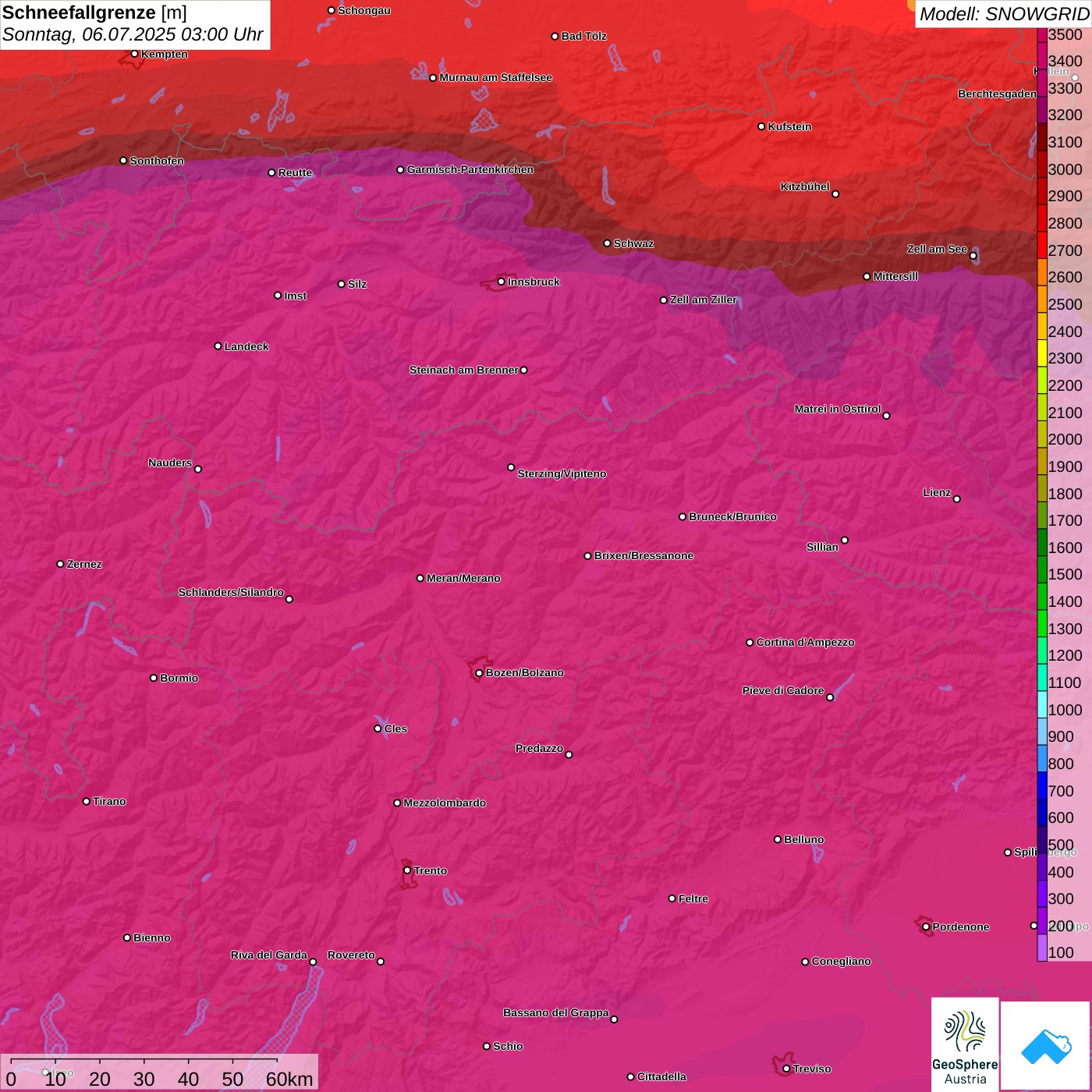Click the Pordenone city marker
1092x1092 pixels.
coord(926,927)
